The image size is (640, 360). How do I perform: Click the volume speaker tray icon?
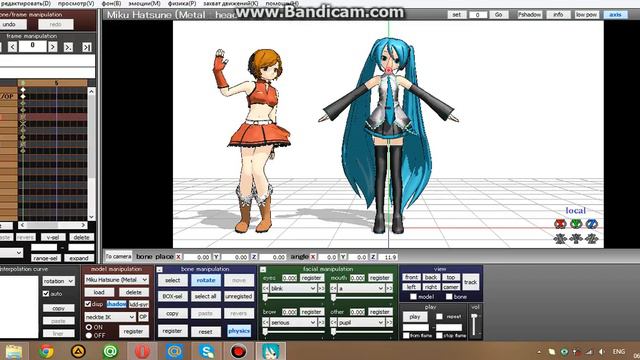(x=602, y=352)
